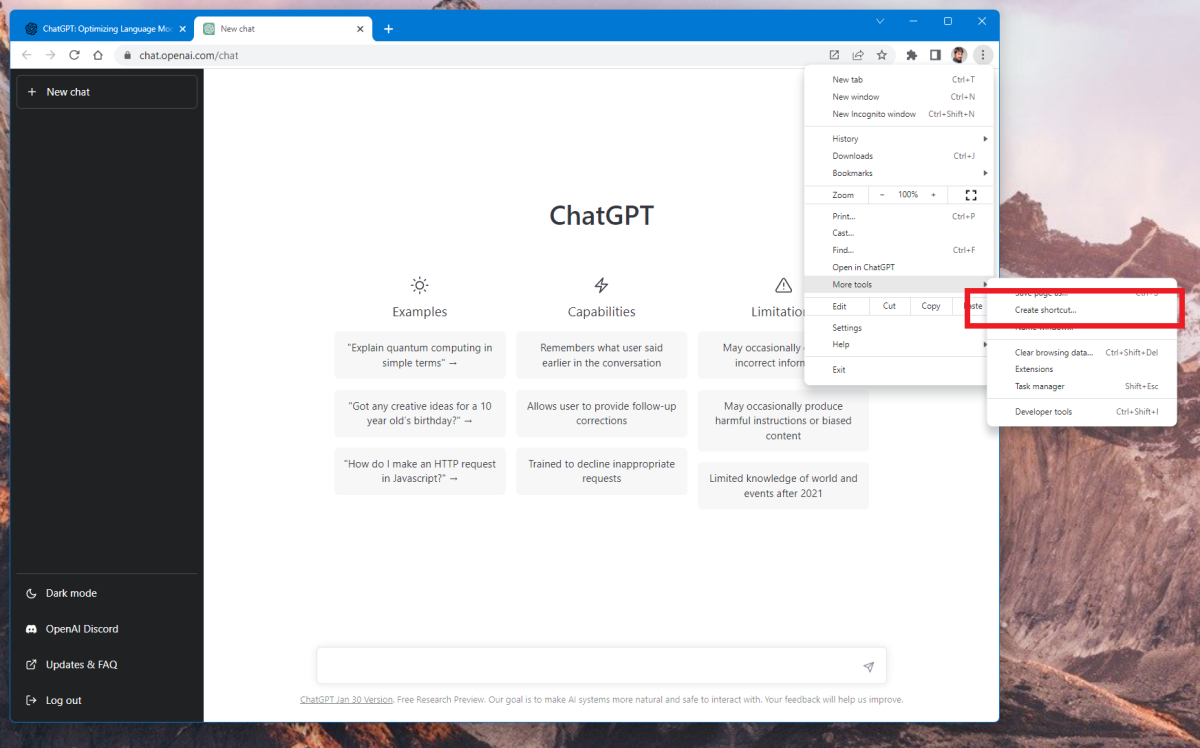Close the New chat tab
This screenshot has width=1200, height=748.
point(361,29)
